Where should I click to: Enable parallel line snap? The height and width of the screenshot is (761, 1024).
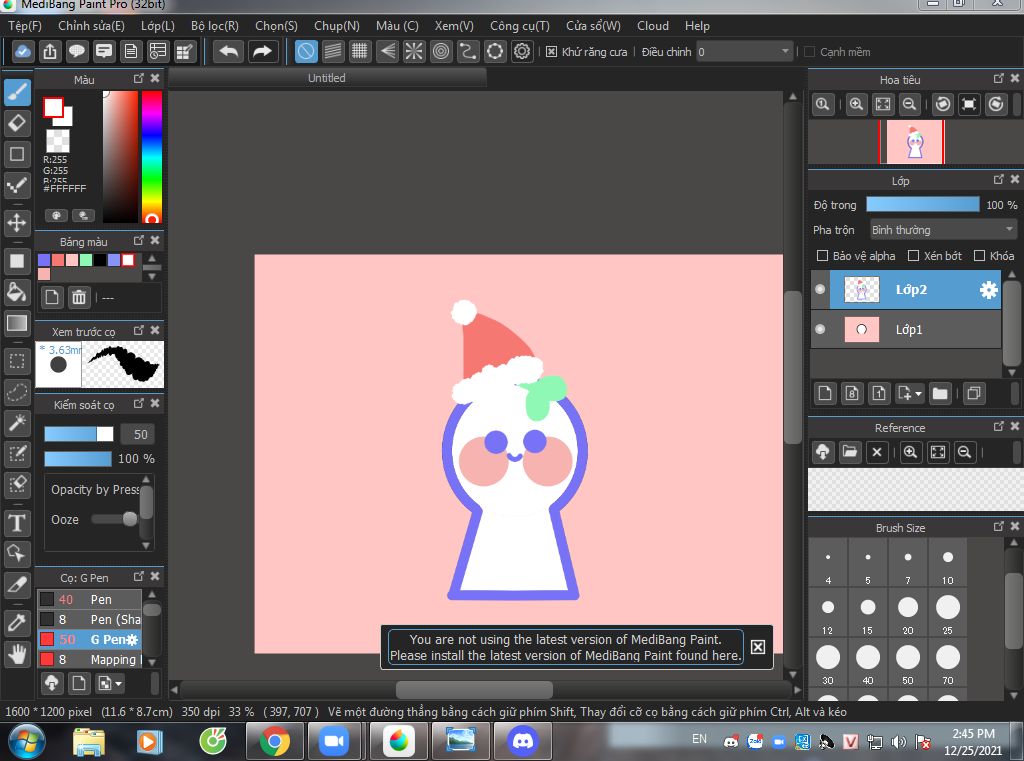point(333,52)
